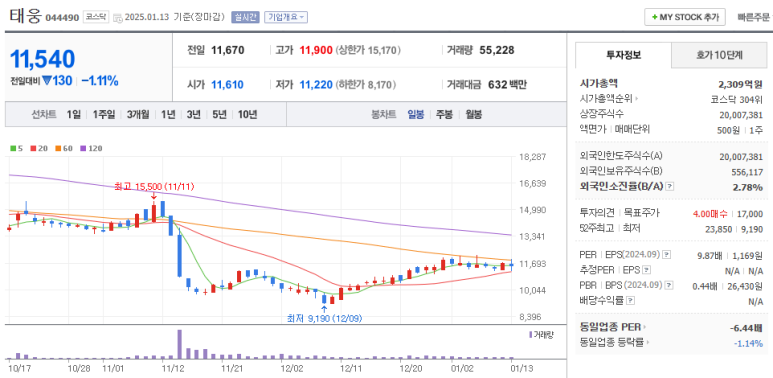Click the green 5-day moving average legend marker
773x378 pixels.
[13, 148]
